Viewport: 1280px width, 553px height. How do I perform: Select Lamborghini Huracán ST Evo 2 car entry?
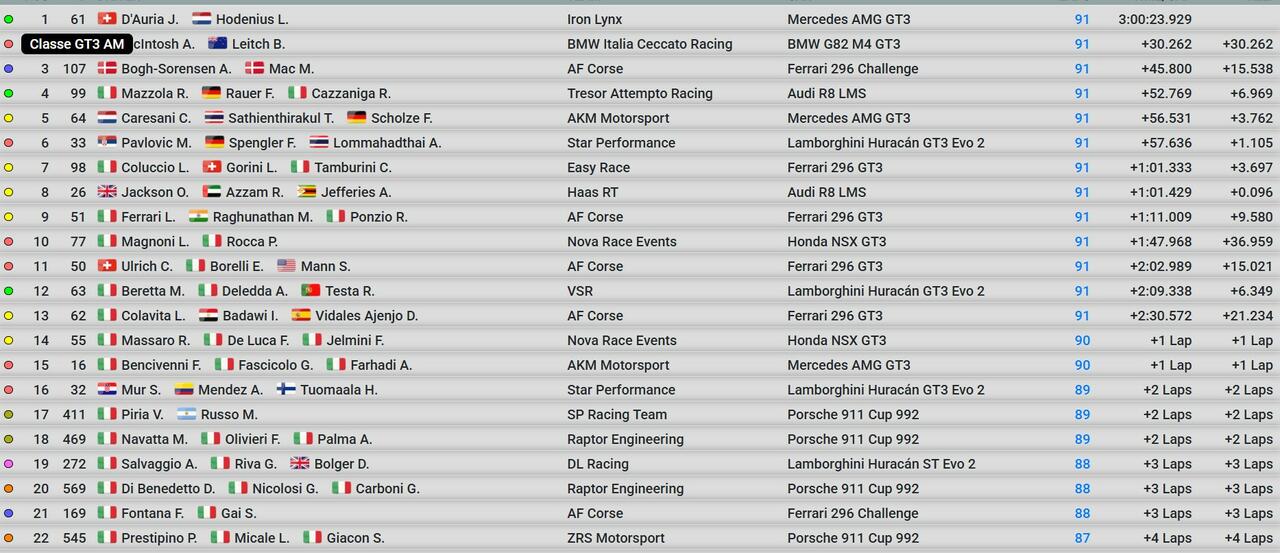point(881,464)
